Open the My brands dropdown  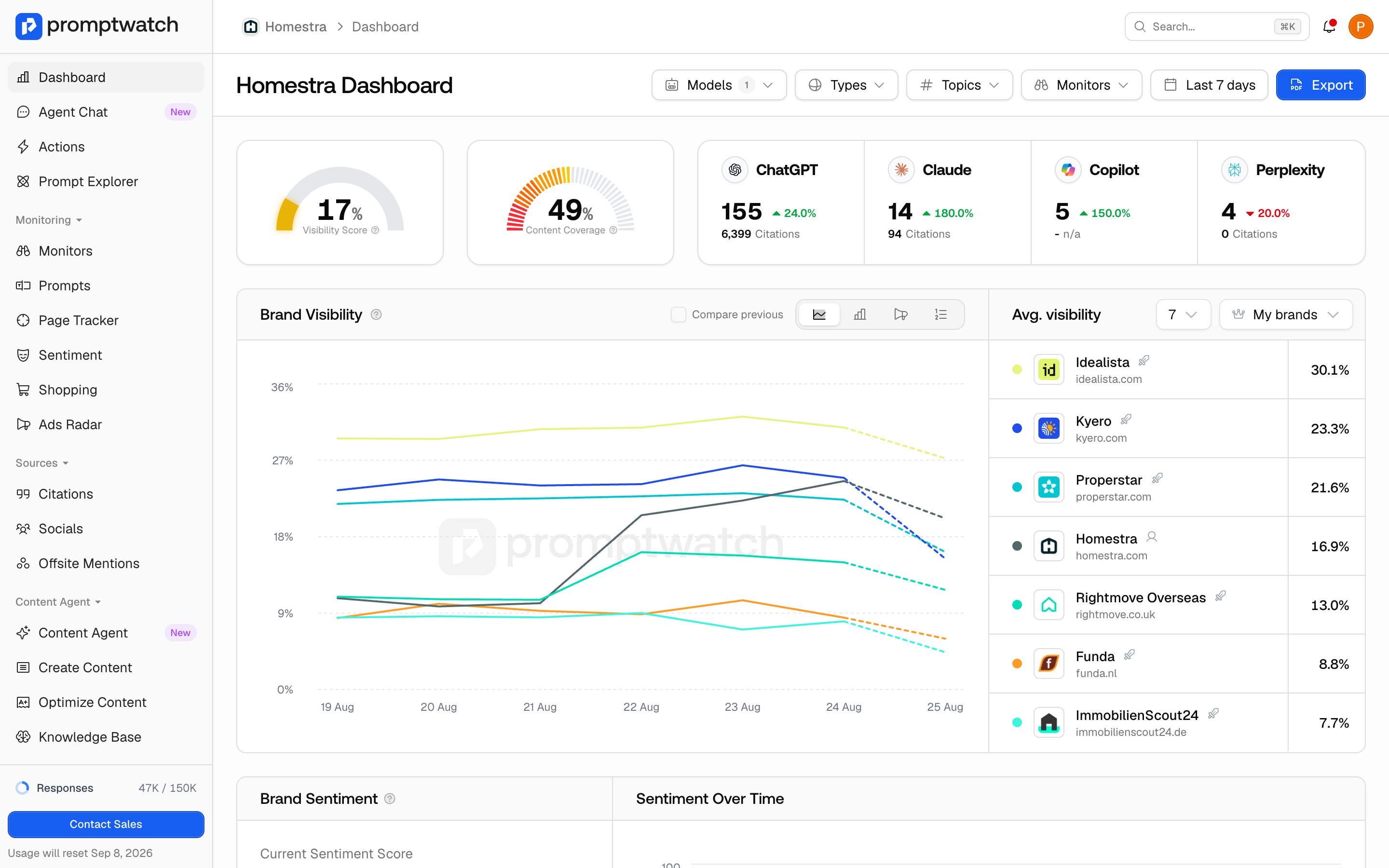[x=1286, y=314]
